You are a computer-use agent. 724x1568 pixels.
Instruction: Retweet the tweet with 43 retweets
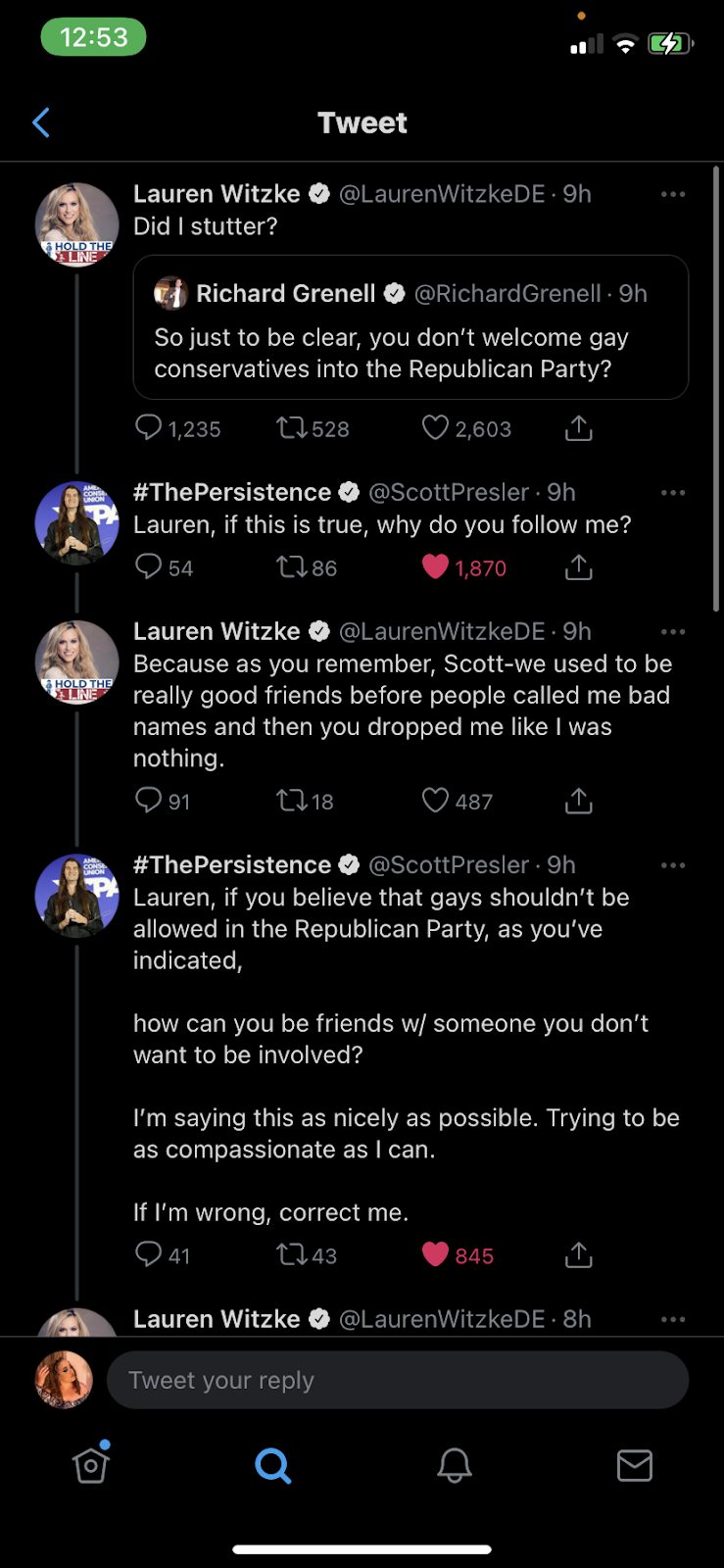(291, 1255)
